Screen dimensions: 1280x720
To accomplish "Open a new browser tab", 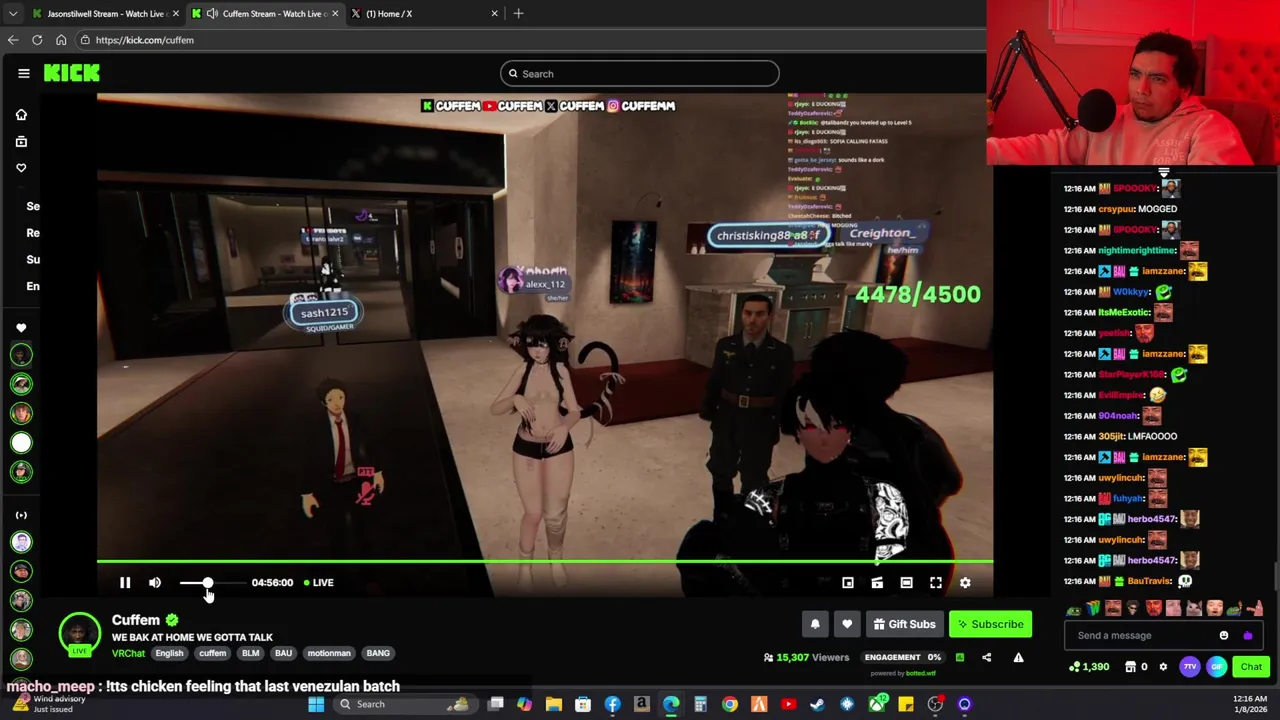I will [x=518, y=13].
